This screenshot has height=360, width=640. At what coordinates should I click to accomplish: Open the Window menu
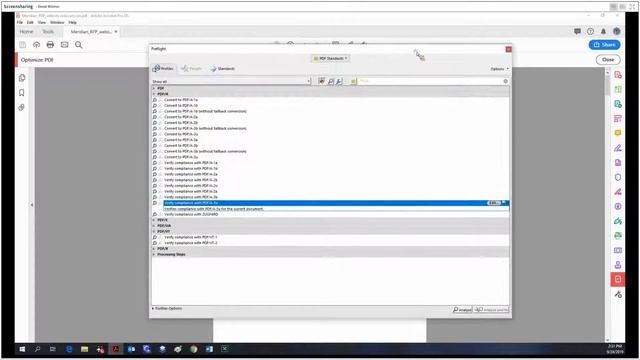click(x=57, y=22)
